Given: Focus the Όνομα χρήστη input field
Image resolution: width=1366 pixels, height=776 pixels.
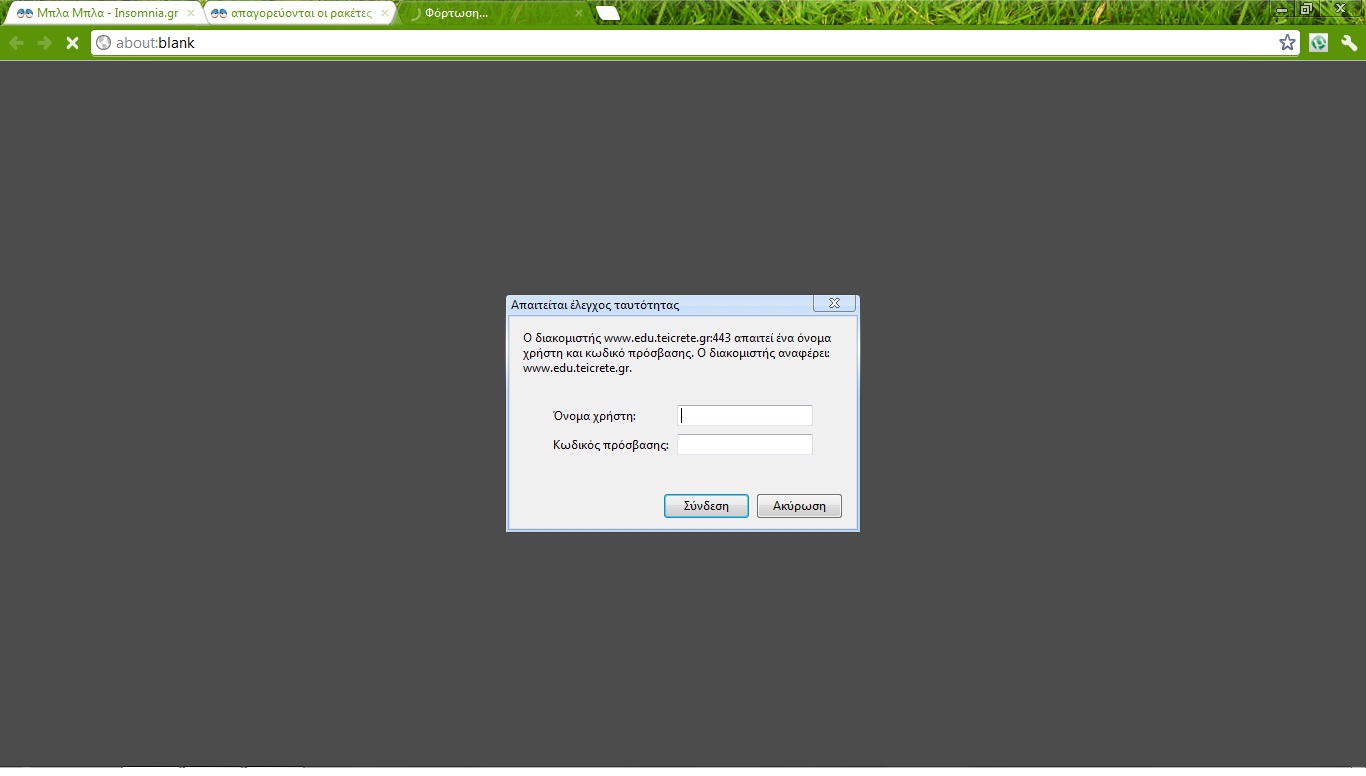Looking at the screenshot, I should 745,415.
